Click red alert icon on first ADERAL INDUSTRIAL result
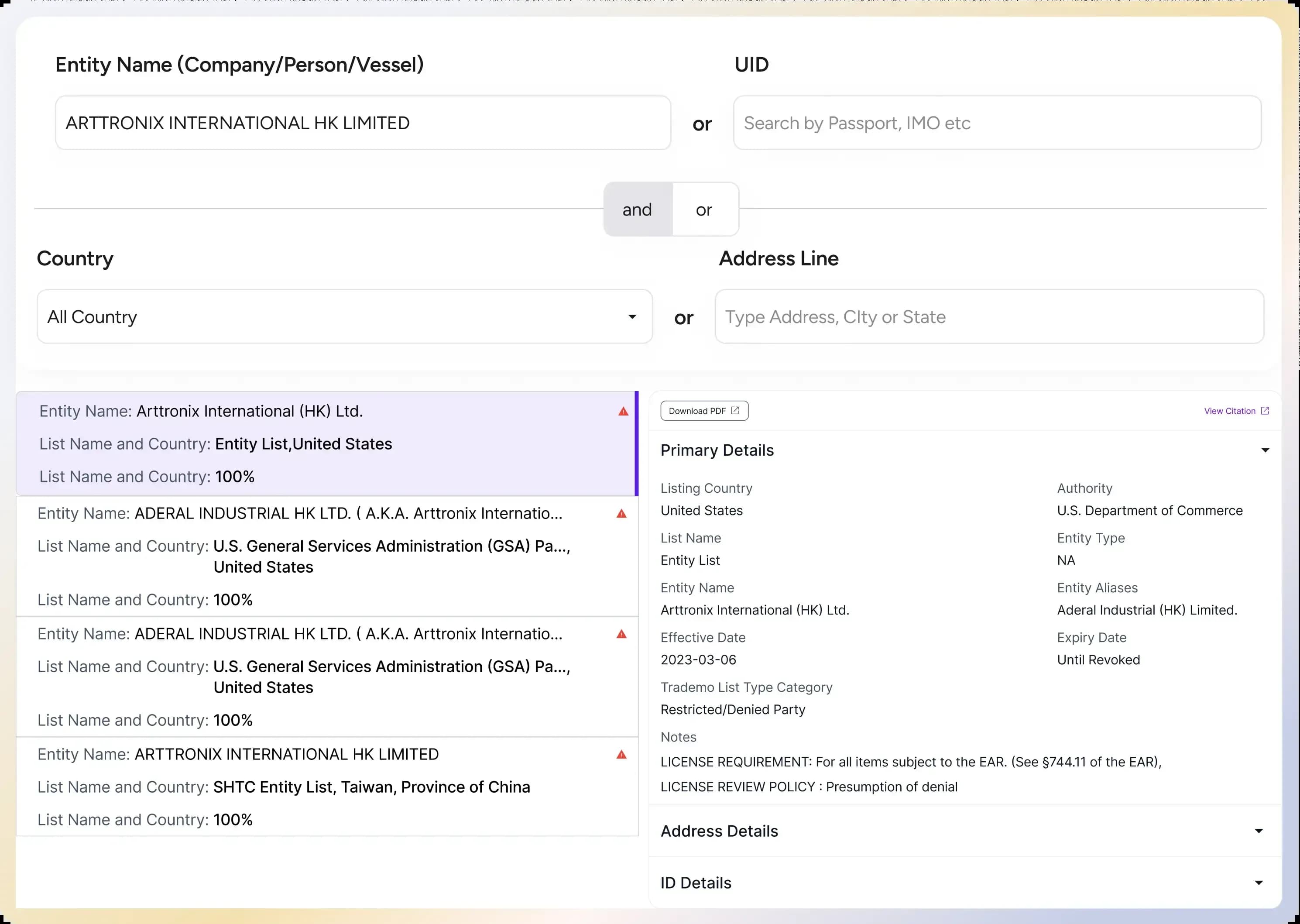This screenshot has width=1300, height=924. click(621, 514)
